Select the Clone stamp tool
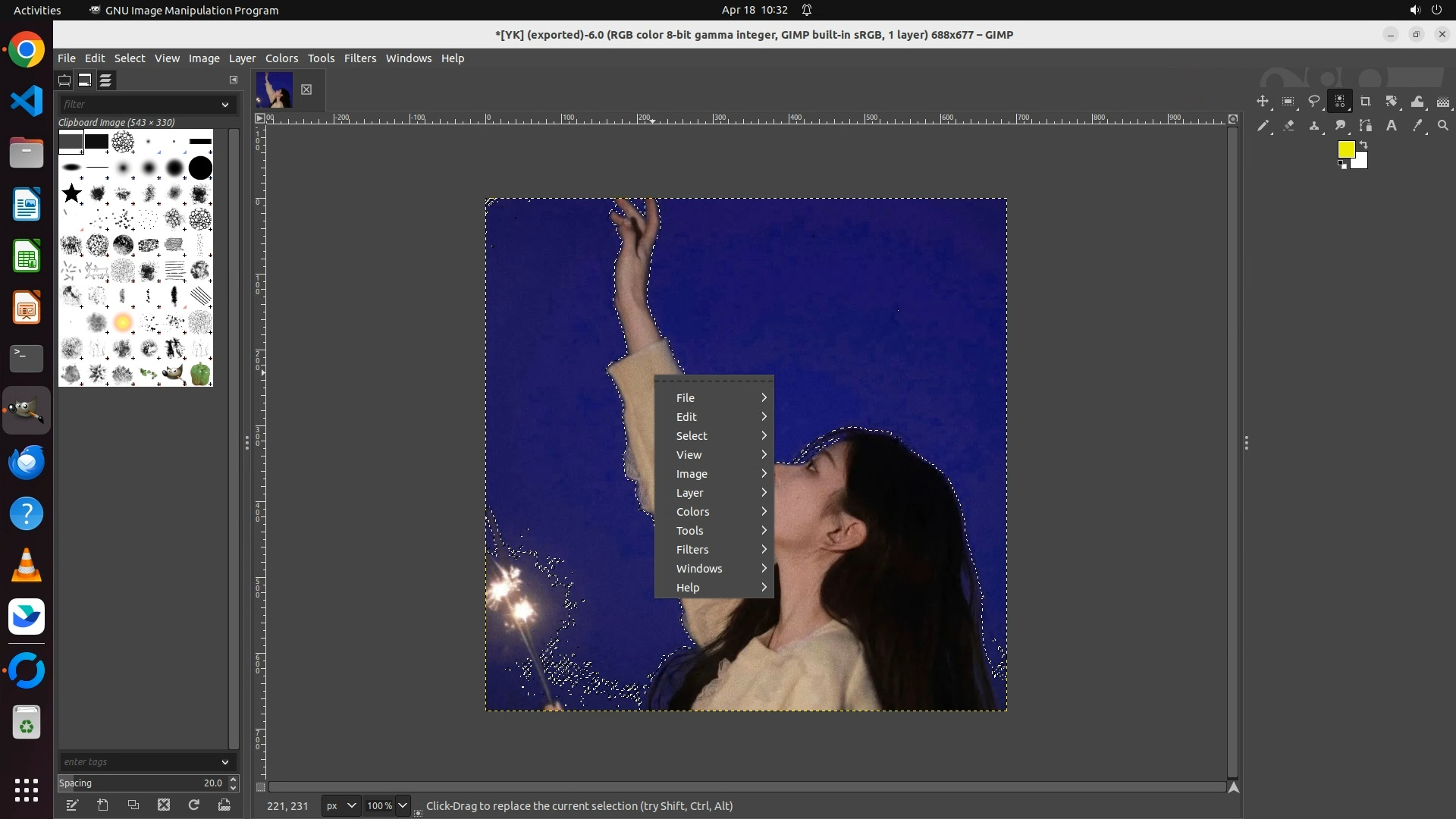1456x819 pixels. click(x=1314, y=126)
